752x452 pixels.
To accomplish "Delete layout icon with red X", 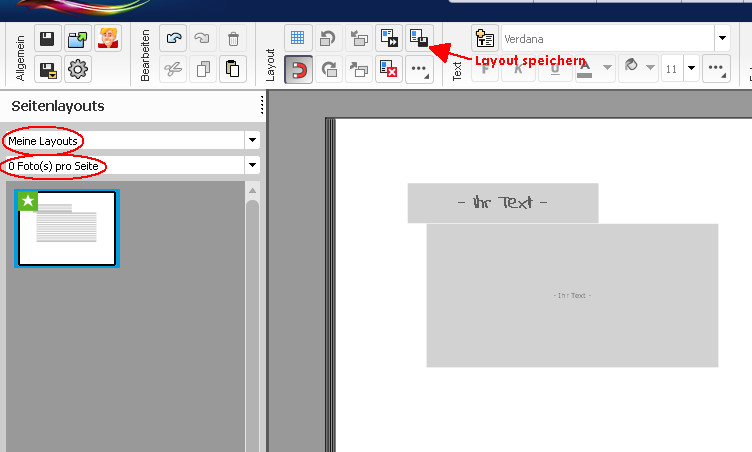I will tap(389, 70).
